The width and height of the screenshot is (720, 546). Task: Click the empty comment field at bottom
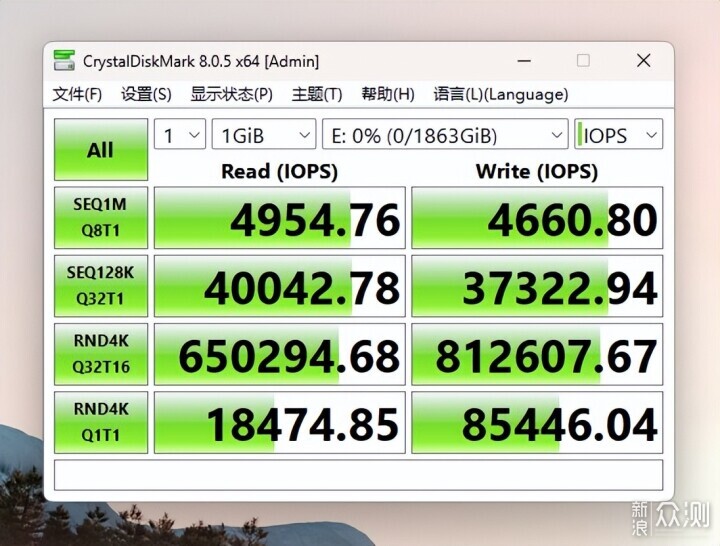[359, 475]
